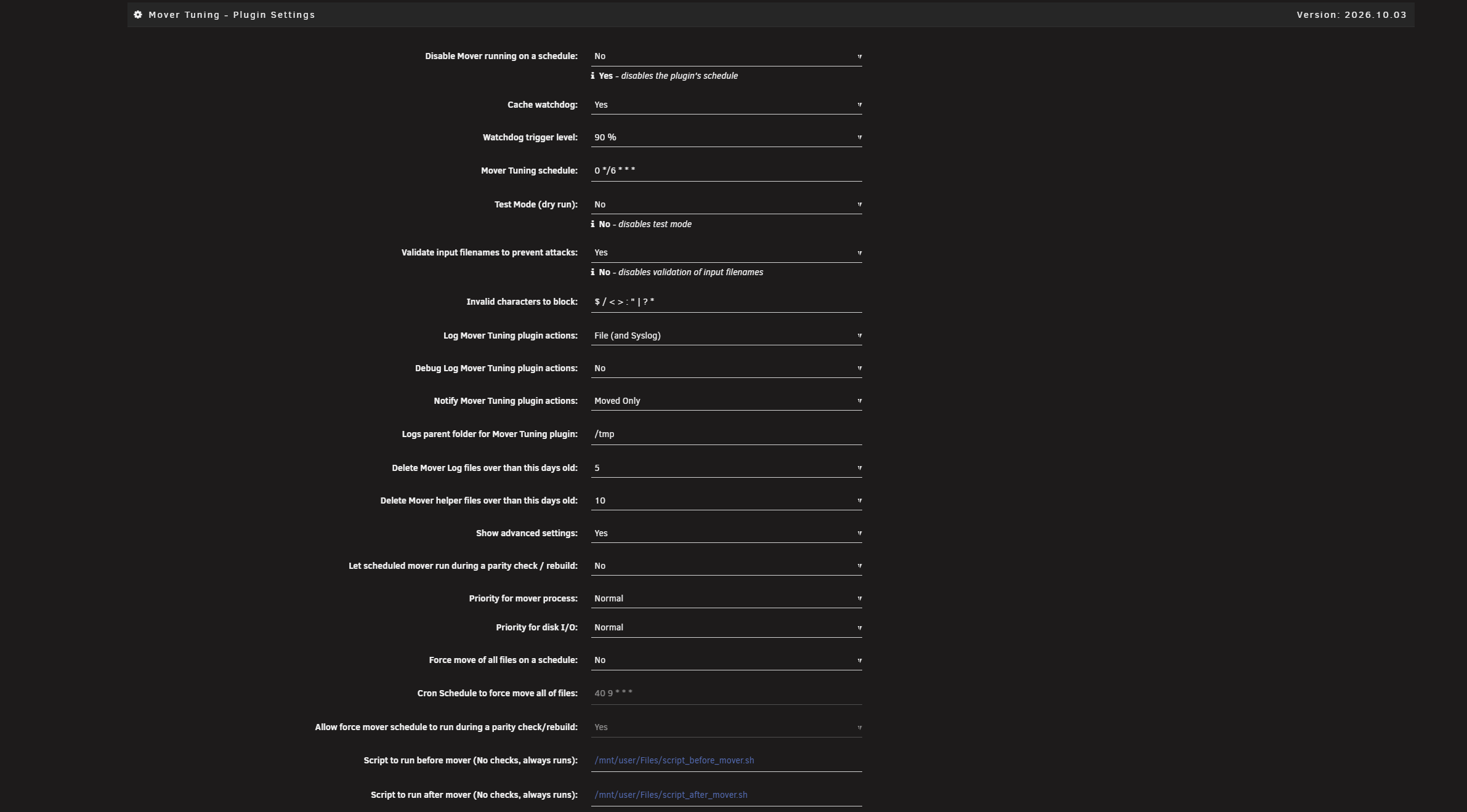
Task: Click the Script to run before mover field
Action: coord(726,760)
